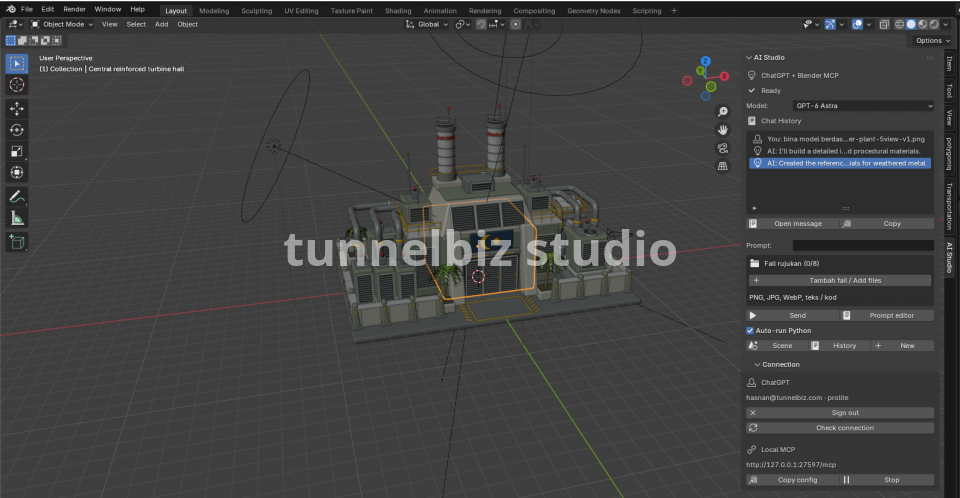Select the Rotate tool
The width and height of the screenshot is (960, 498).
17,130
